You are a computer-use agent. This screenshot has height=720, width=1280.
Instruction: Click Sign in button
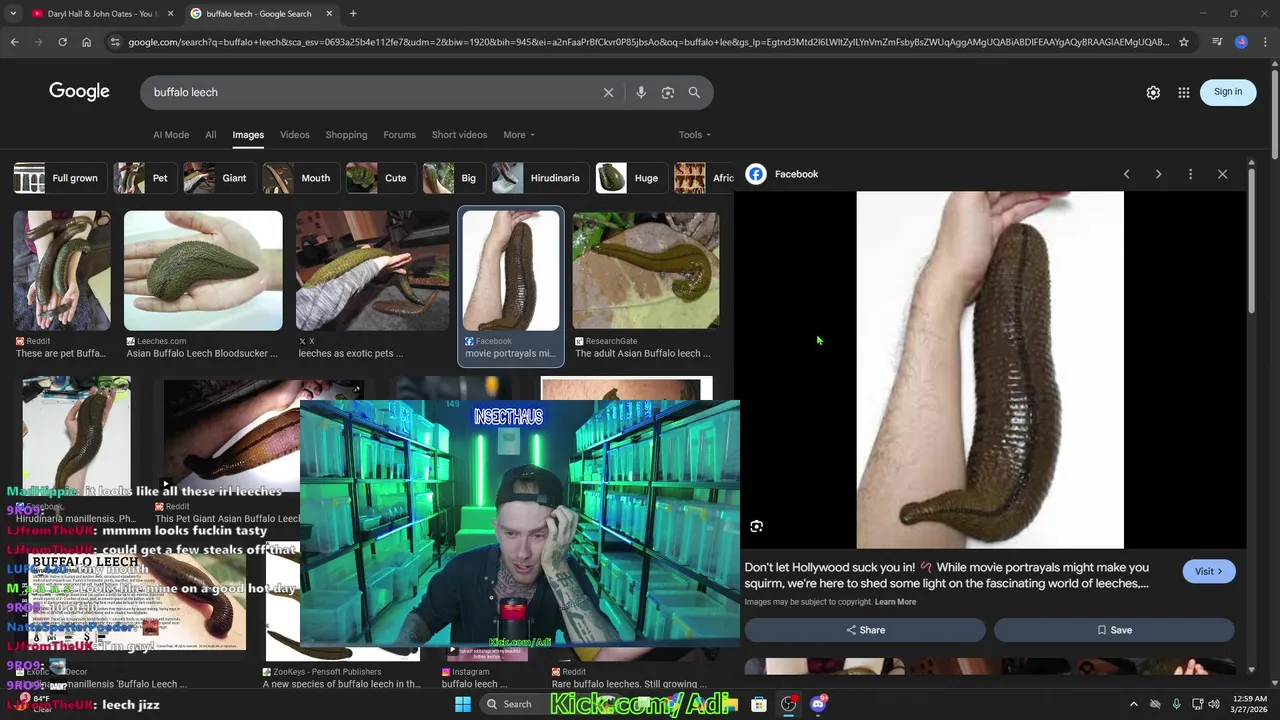point(1228,92)
